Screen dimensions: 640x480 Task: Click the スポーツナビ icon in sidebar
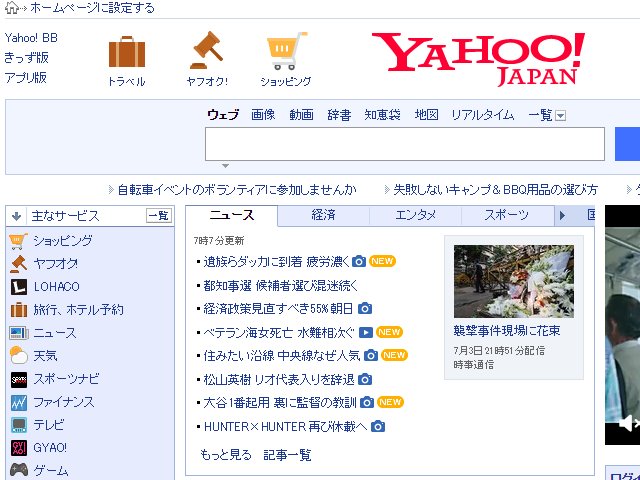click(x=19, y=380)
